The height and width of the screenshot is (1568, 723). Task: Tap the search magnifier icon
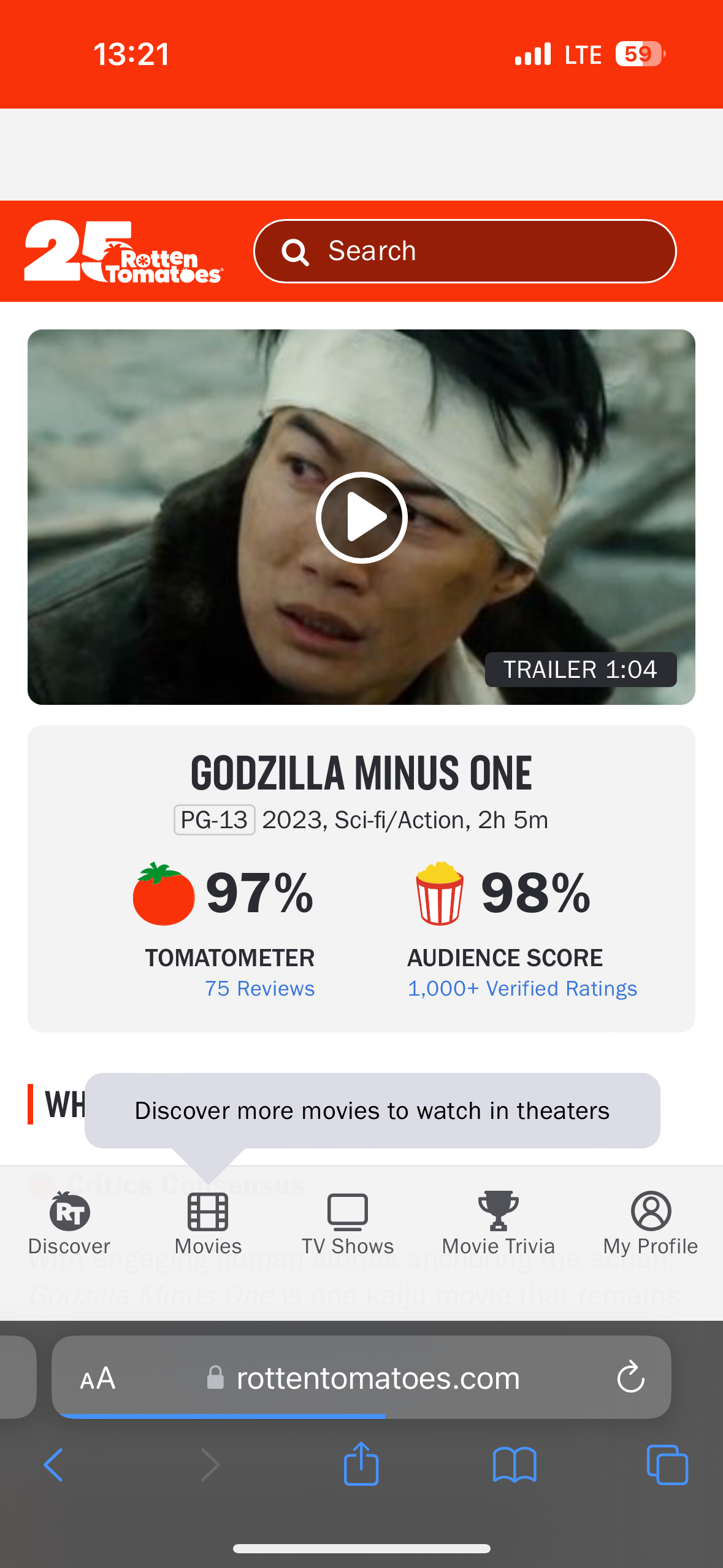click(295, 252)
